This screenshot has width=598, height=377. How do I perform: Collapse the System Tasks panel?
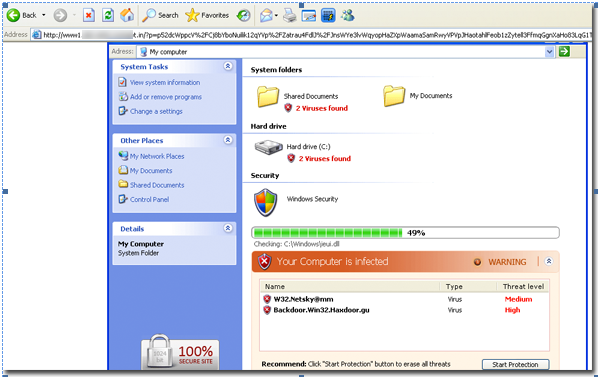click(x=228, y=66)
